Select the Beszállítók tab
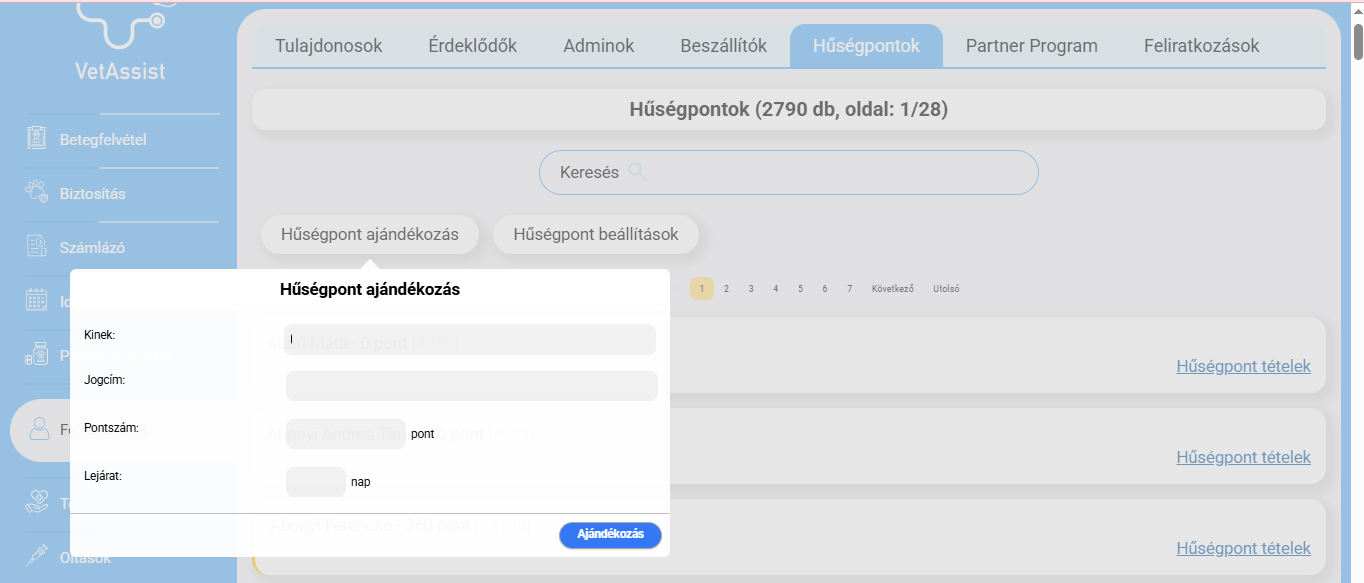Screen dimensions: 1364x583 click(x=723, y=46)
